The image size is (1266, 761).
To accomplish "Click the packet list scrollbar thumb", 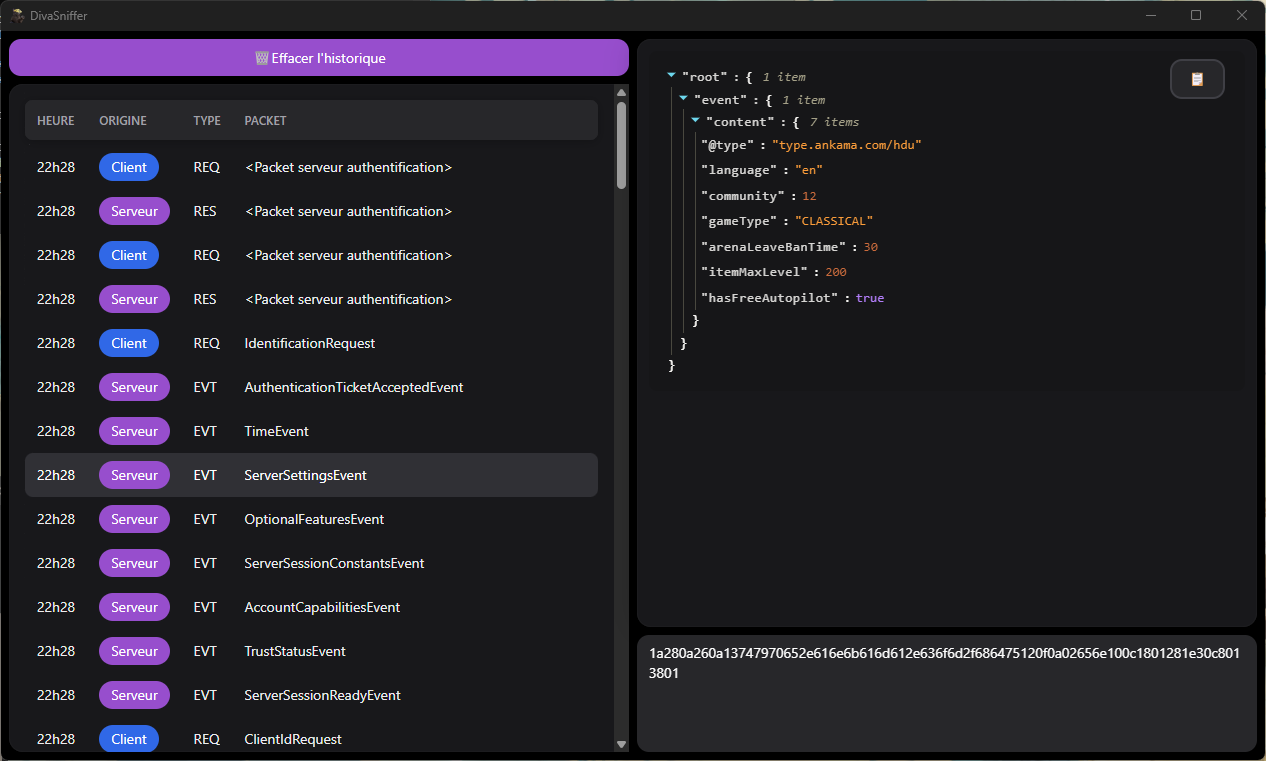I will (x=621, y=145).
